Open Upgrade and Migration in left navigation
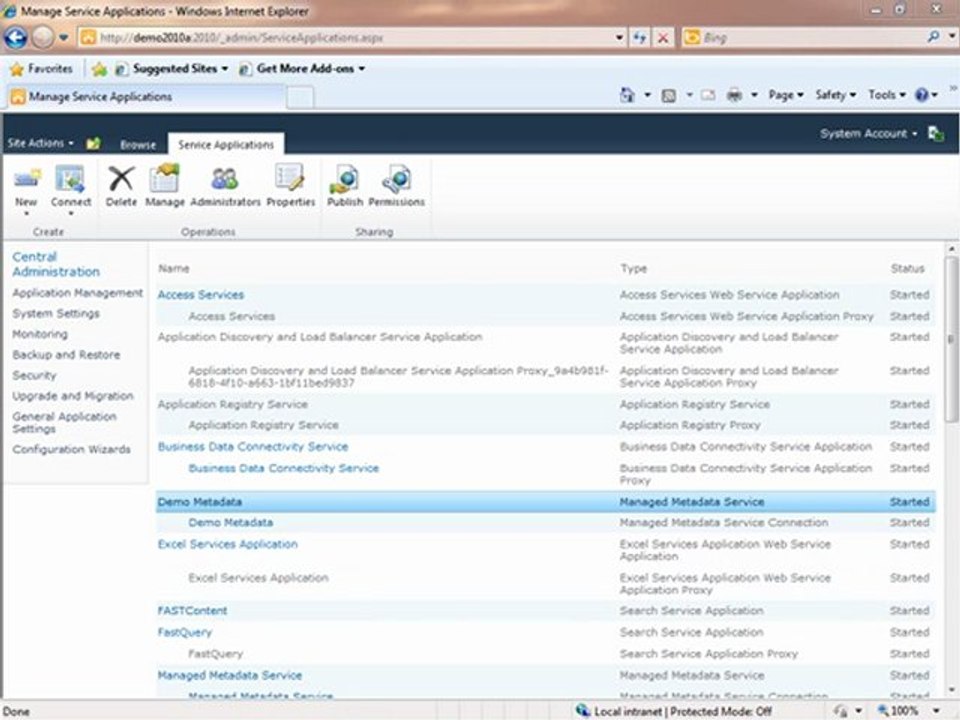Image resolution: width=960 pixels, height=720 pixels. [73, 396]
